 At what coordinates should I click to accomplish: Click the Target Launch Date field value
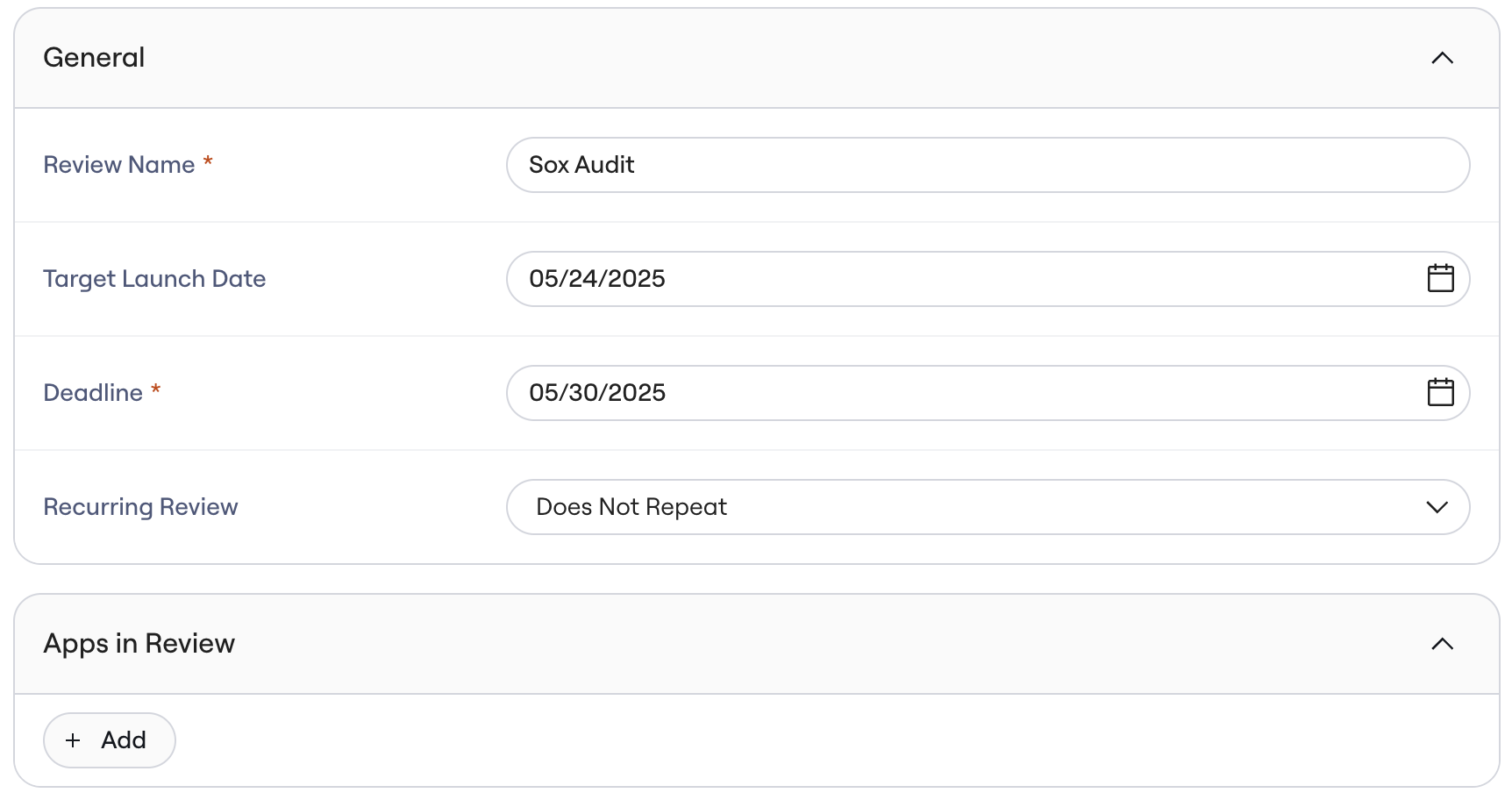point(597,279)
